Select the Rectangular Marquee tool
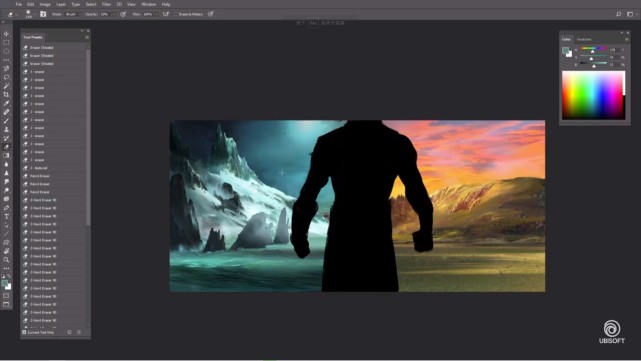This screenshot has width=641, height=361. (x=6, y=43)
